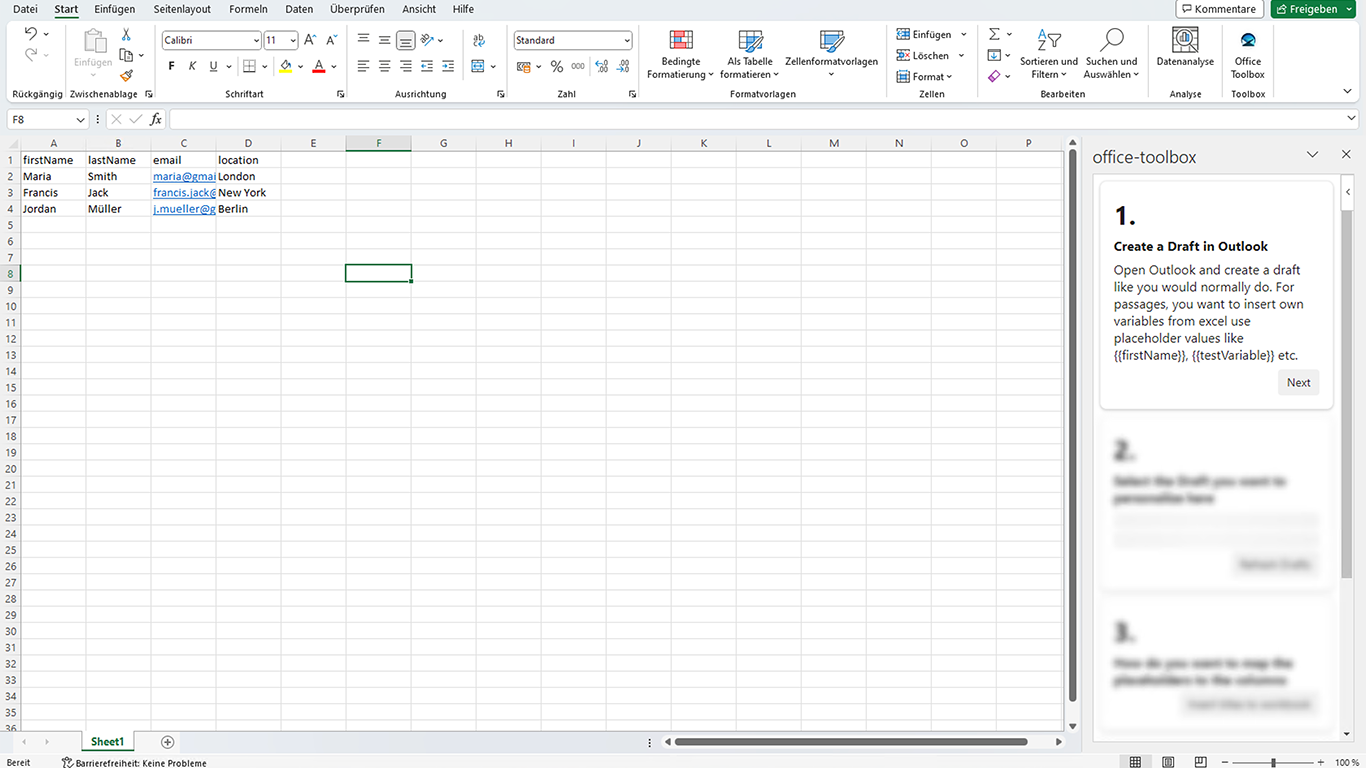The width and height of the screenshot is (1366, 768).
Task: Click the Cut scissors icon
Action: [x=126, y=34]
